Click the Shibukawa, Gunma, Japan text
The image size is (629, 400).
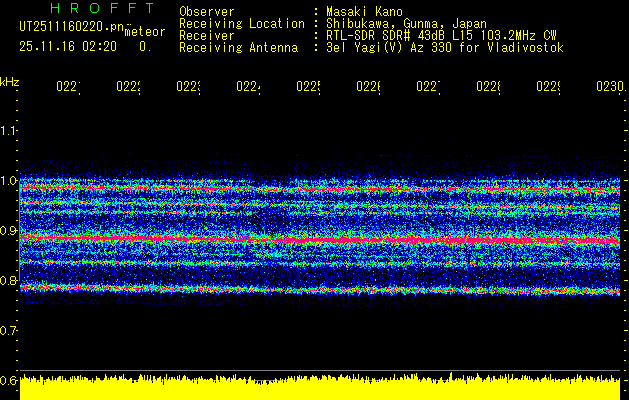(x=406, y=24)
